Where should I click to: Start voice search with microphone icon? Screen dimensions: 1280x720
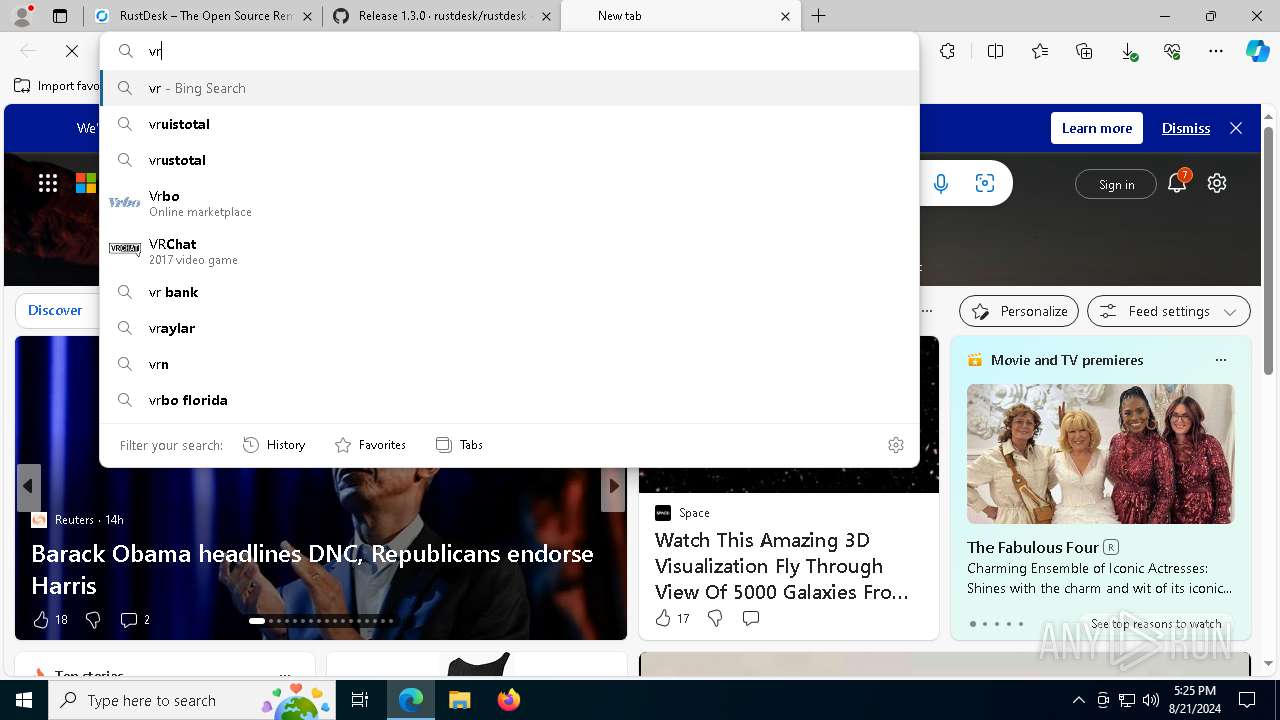941,183
